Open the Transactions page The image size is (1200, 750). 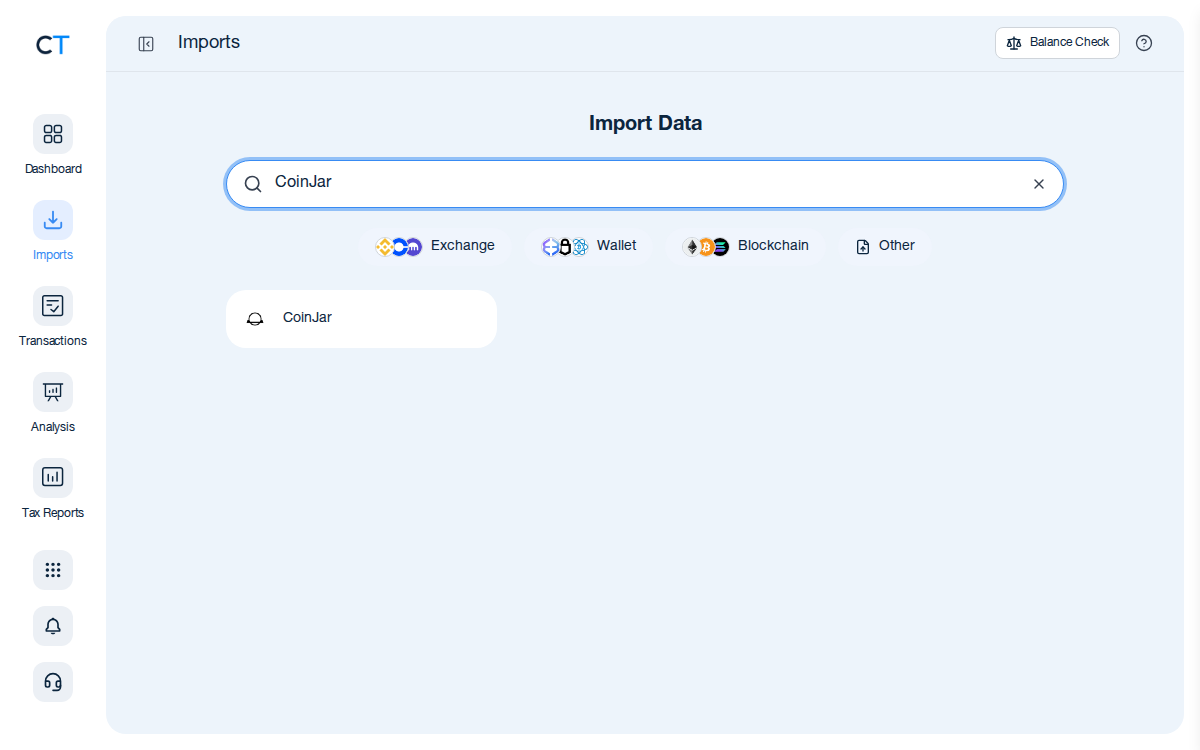pos(53,317)
